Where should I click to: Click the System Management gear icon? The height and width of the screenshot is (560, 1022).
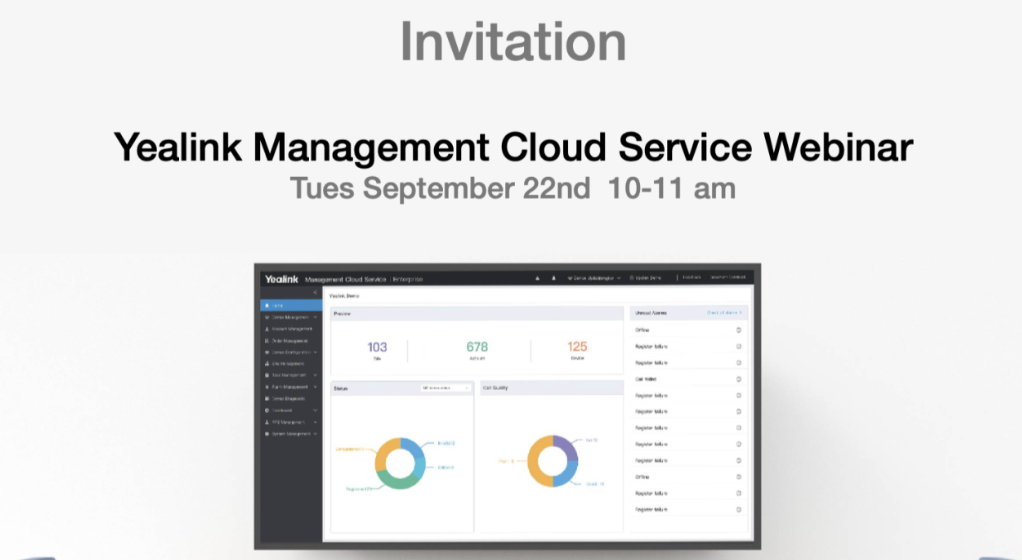267,434
